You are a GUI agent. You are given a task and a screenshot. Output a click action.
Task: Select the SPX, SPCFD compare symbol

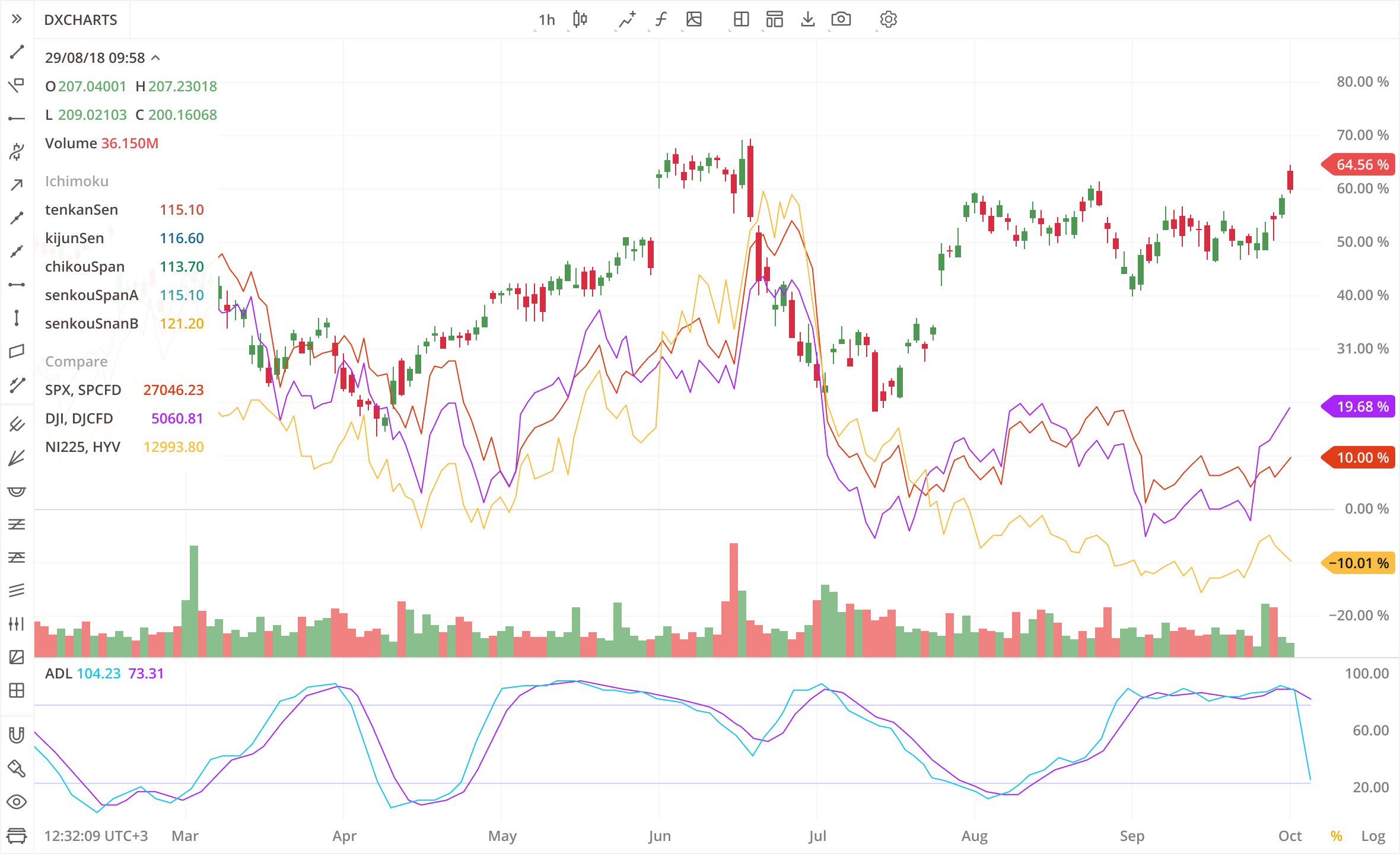coord(83,390)
